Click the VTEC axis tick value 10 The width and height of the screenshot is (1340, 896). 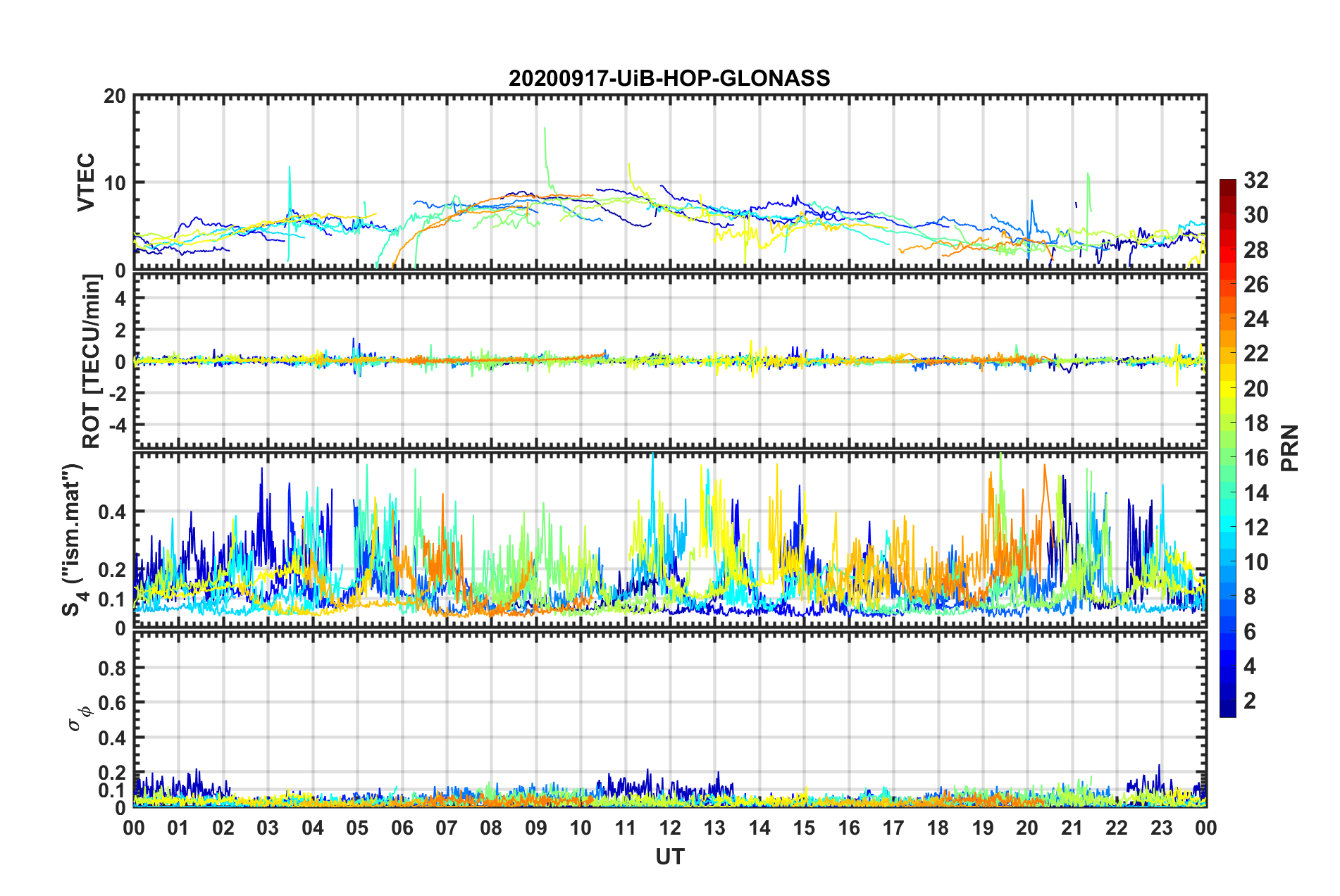(115, 183)
